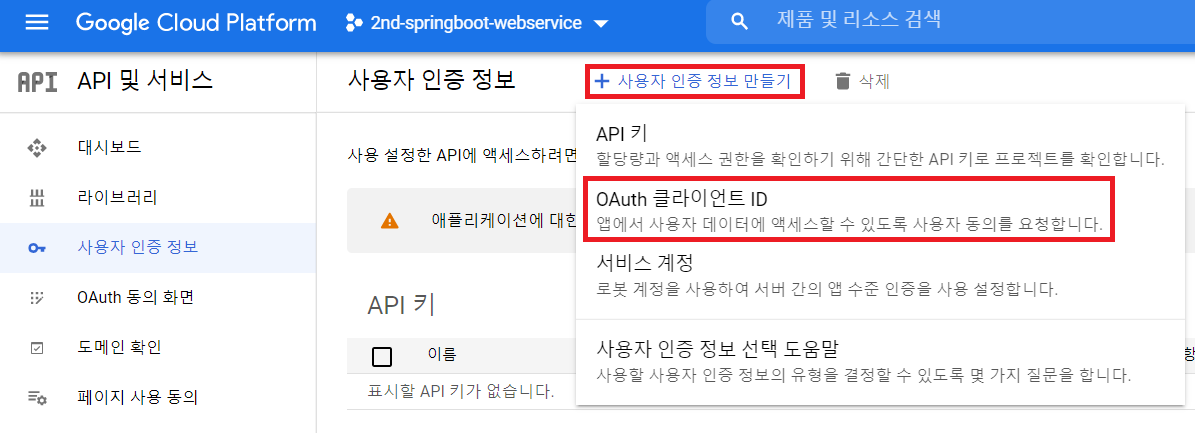Choose '사용자 인증 정보 선택 도움말' option

(x=879, y=362)
